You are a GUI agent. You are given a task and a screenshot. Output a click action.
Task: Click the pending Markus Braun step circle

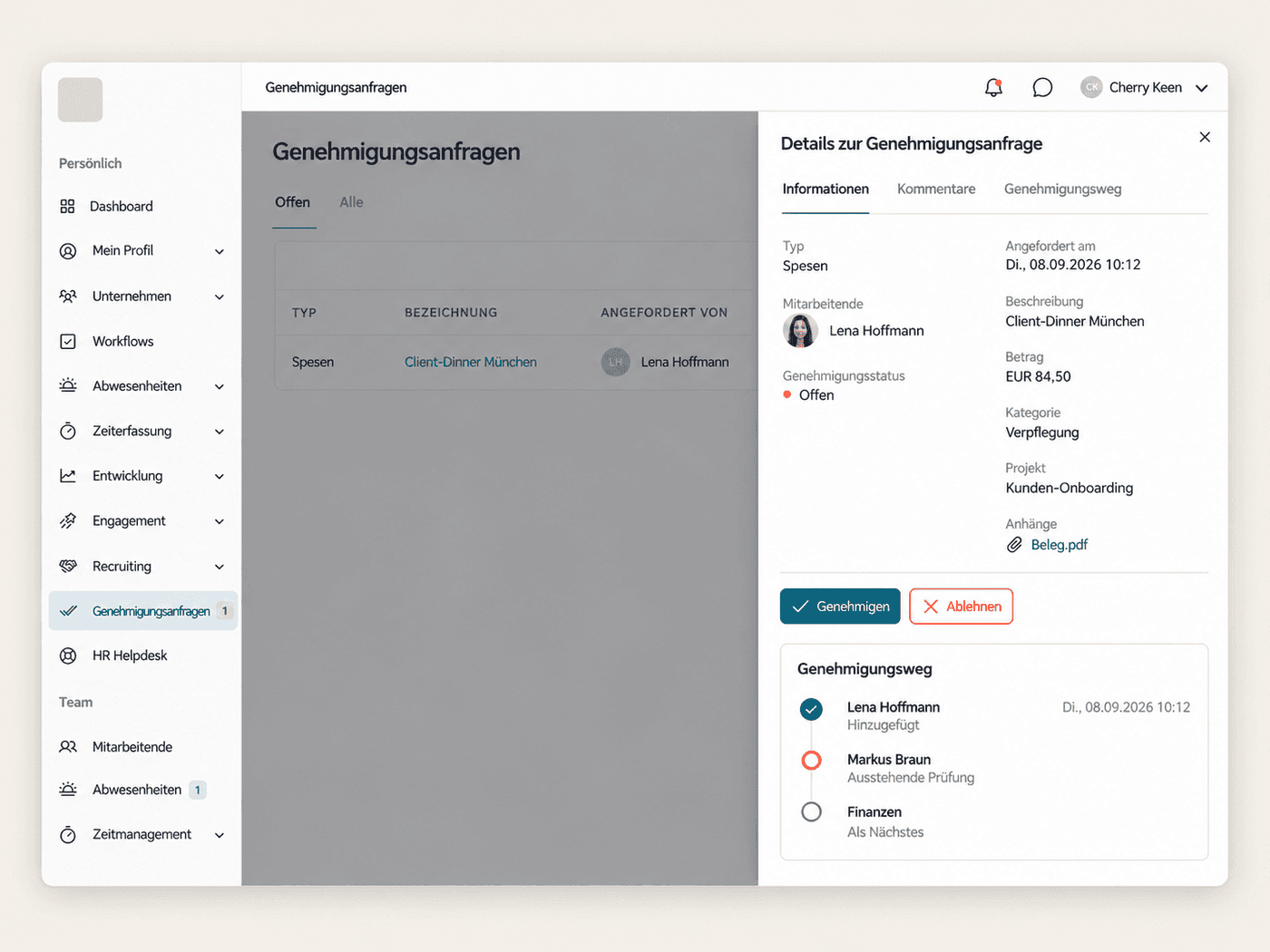(812, 760)
